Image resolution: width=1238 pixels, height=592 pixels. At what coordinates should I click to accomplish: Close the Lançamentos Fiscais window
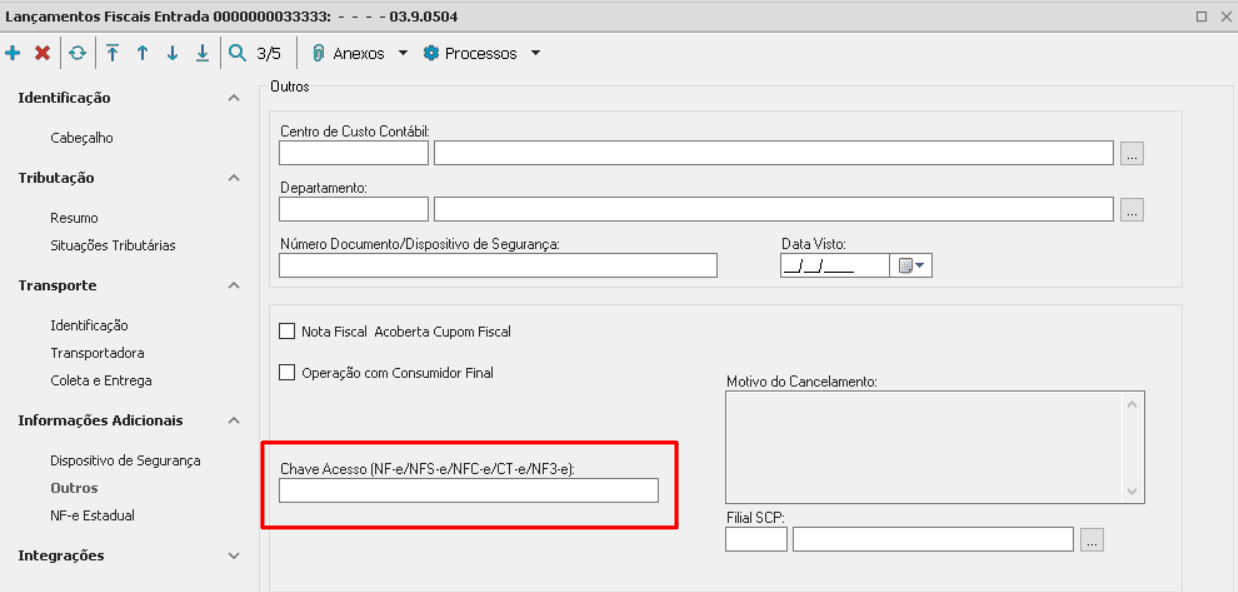[1225, 17]
